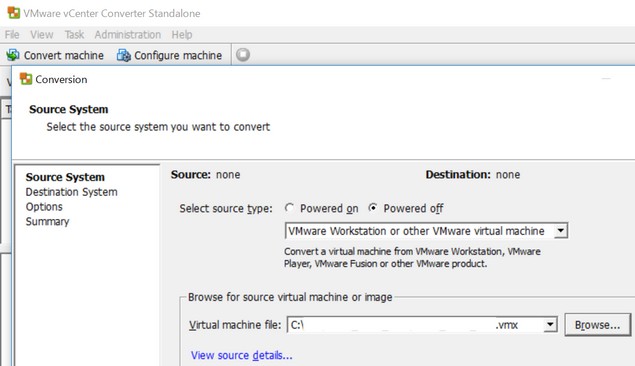Click the bold Source System page heading
The height and width of the screenshot is (366, 635).
[68, 109]
